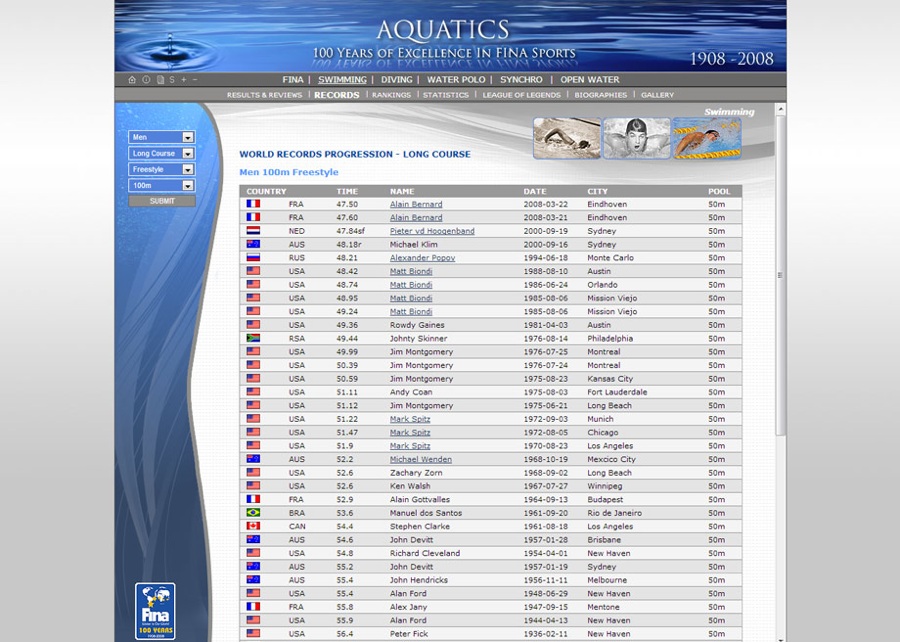Screen dimensions: 900x642
Task: Click Australian flag in Michael Klim row
Action: [253, 244]
